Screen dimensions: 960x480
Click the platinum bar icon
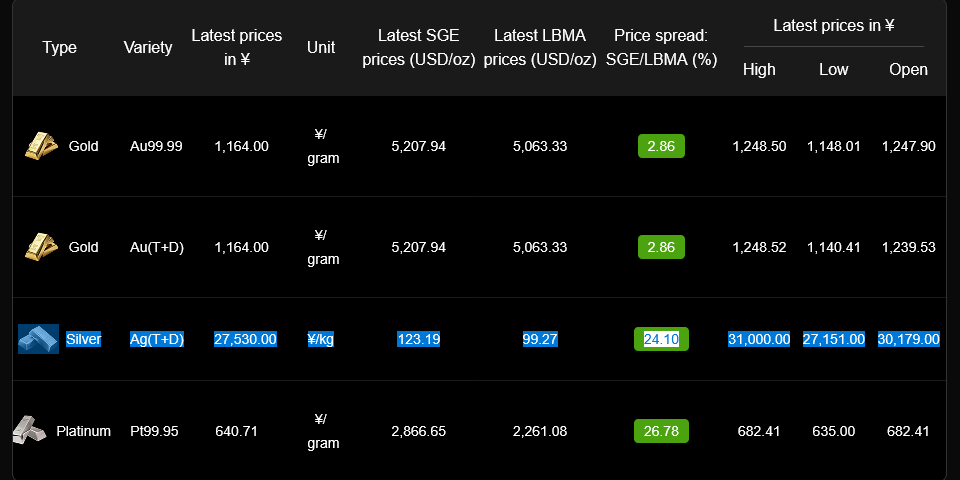[29, 431]
